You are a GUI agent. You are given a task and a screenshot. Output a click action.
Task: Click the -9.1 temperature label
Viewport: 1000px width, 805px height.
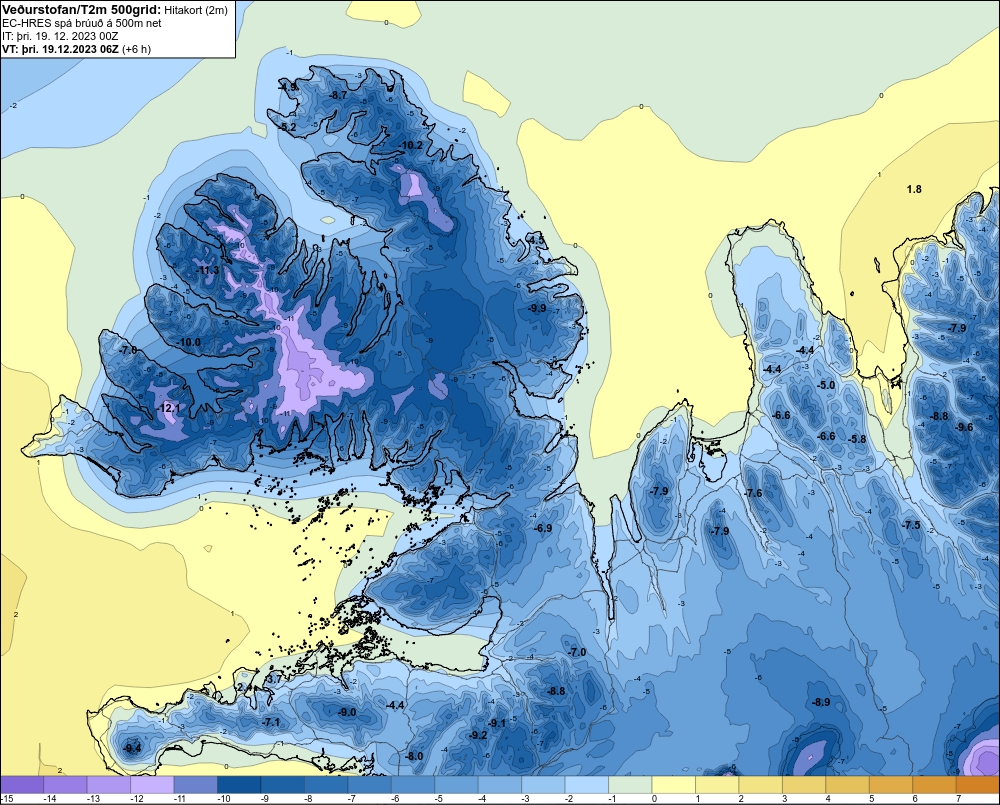497,723
